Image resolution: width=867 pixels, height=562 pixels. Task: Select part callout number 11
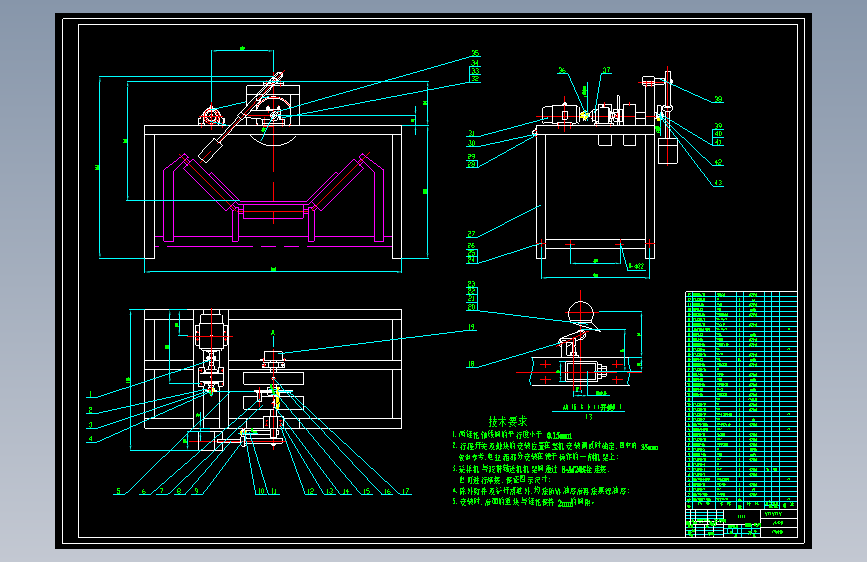click(x=275, y=491)
